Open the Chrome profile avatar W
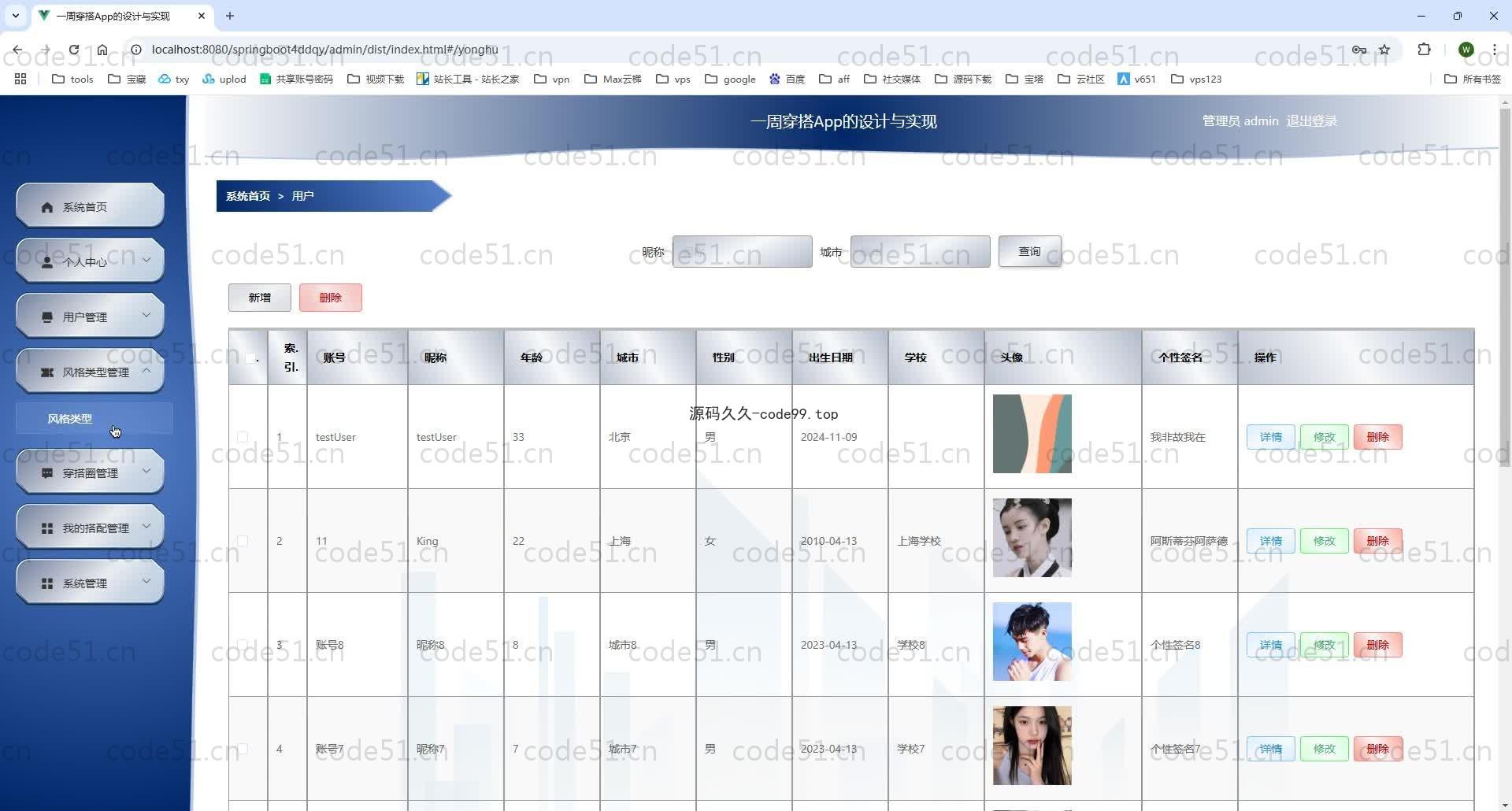The height and width of the screenshot is (811, 1512). (x=1466, y=50)
